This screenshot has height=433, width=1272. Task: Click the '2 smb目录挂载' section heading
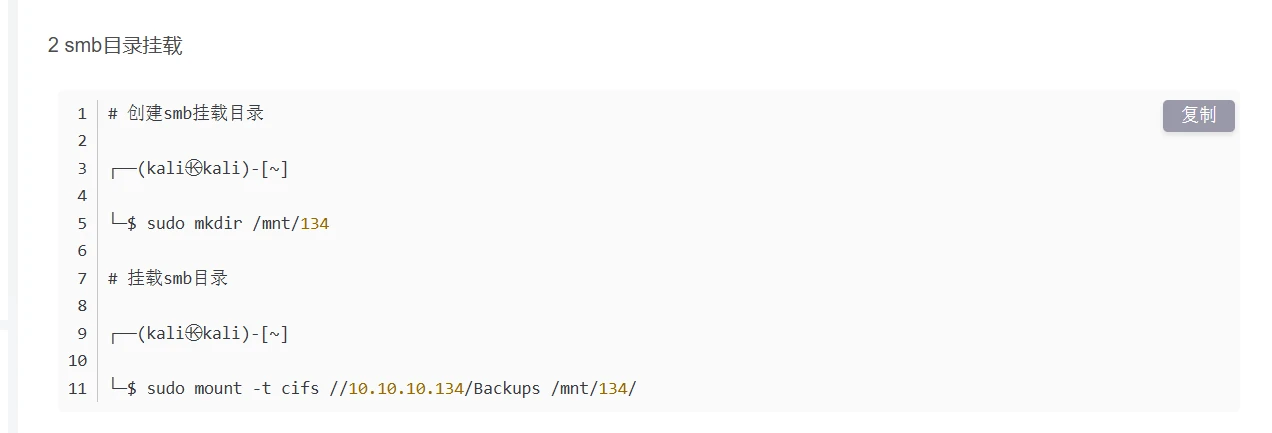click(x=115, y=45)
